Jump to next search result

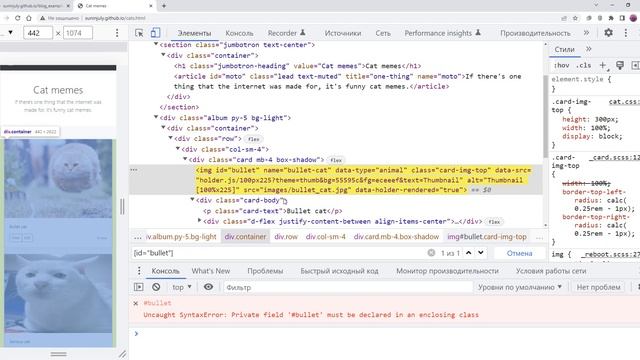coord(481,253)
